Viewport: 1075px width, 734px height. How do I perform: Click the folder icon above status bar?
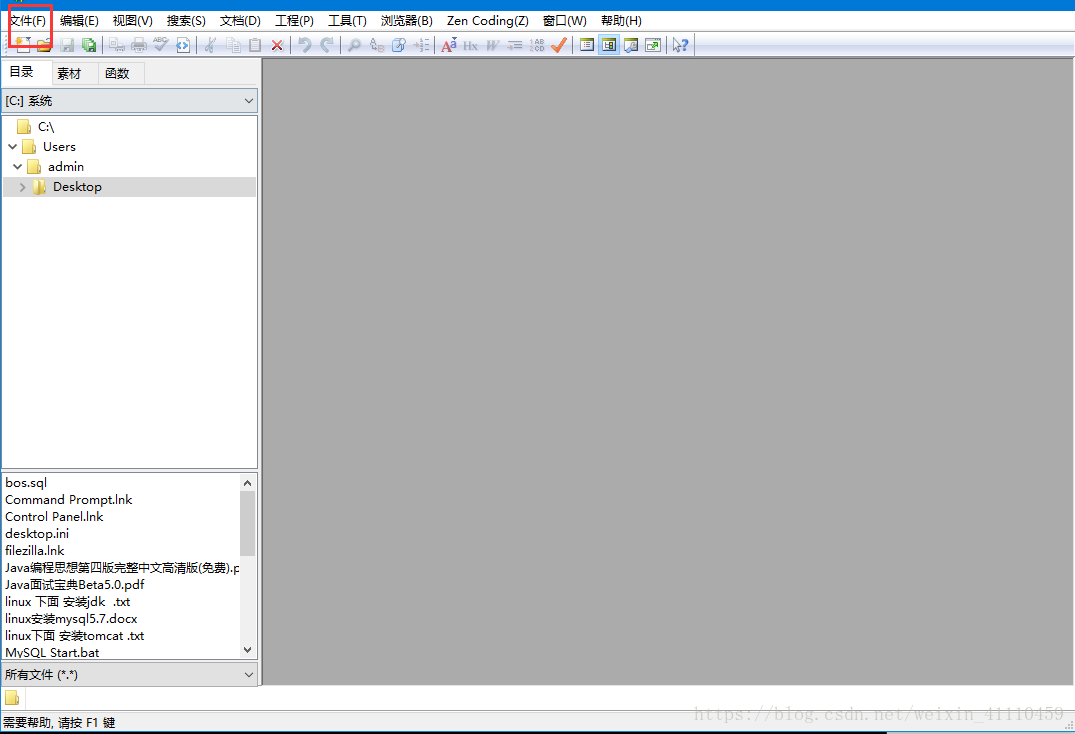click(x=12, y=698)
